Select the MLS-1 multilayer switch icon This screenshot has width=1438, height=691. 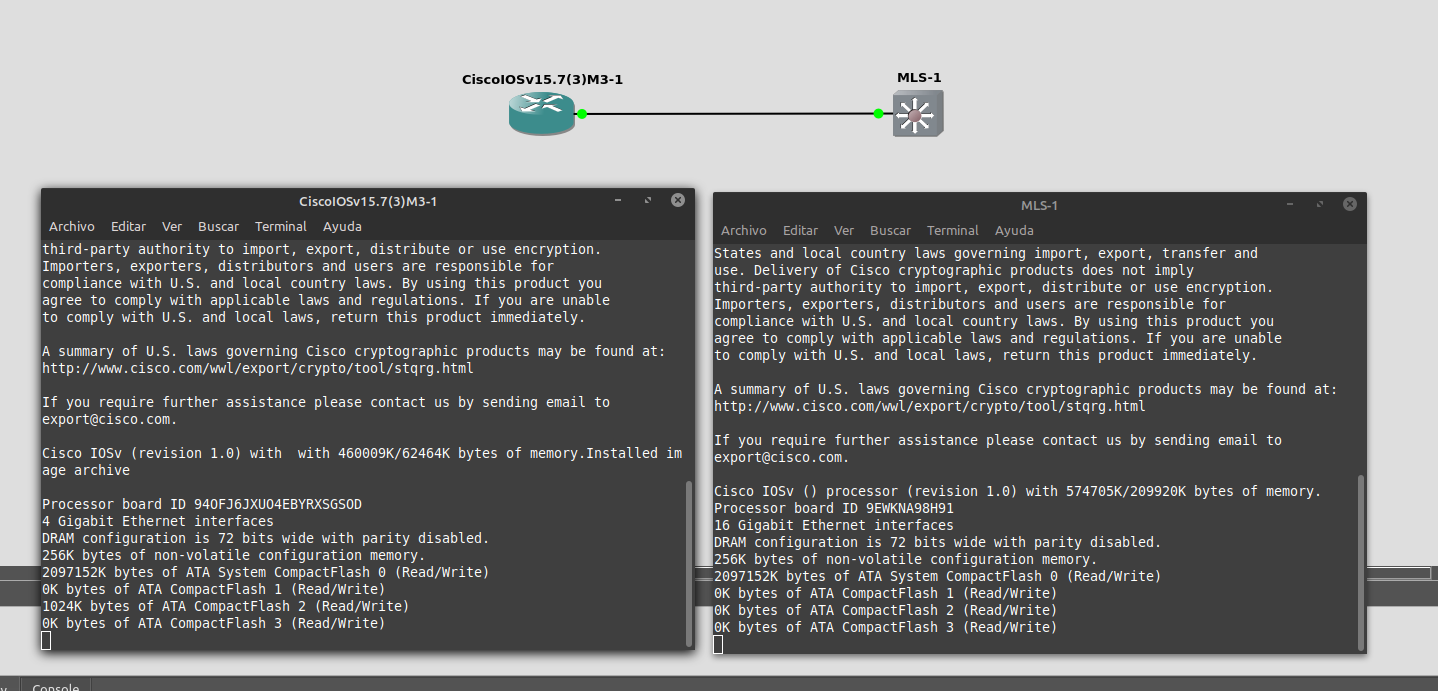pyautogui.click(x=917, y=114)
